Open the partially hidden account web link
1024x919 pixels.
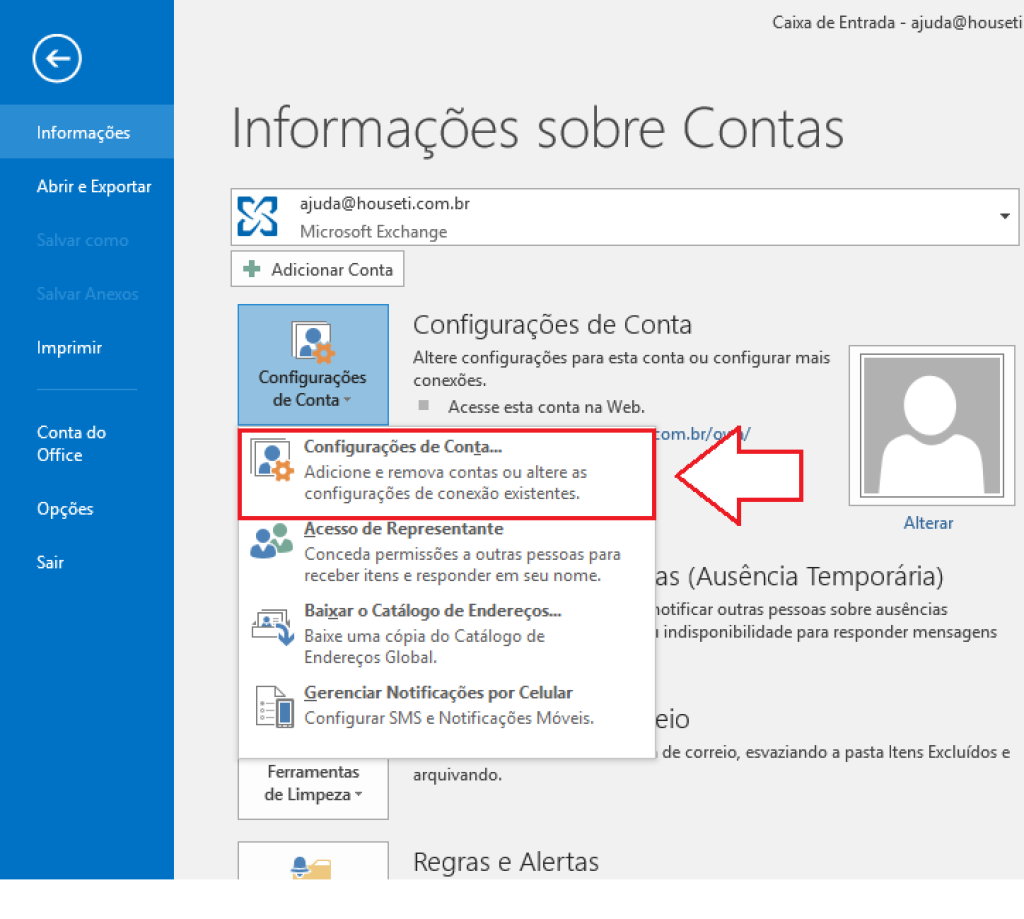click(702, 434)
